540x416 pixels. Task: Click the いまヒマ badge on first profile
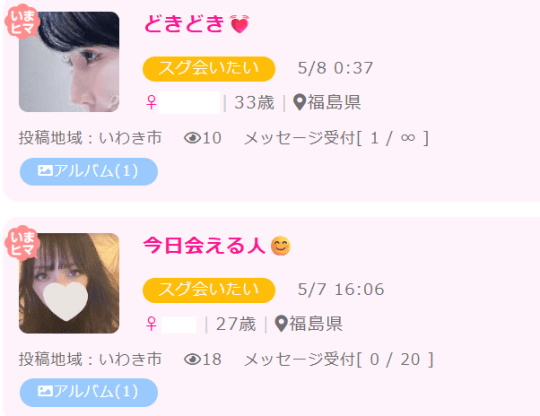click(x=21, y=22)
